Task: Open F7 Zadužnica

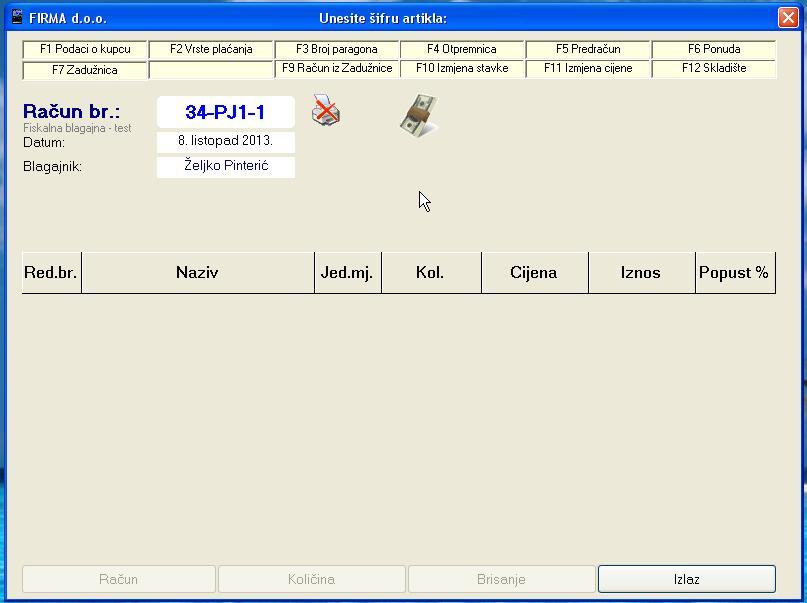Action: [x=85, y=70]
